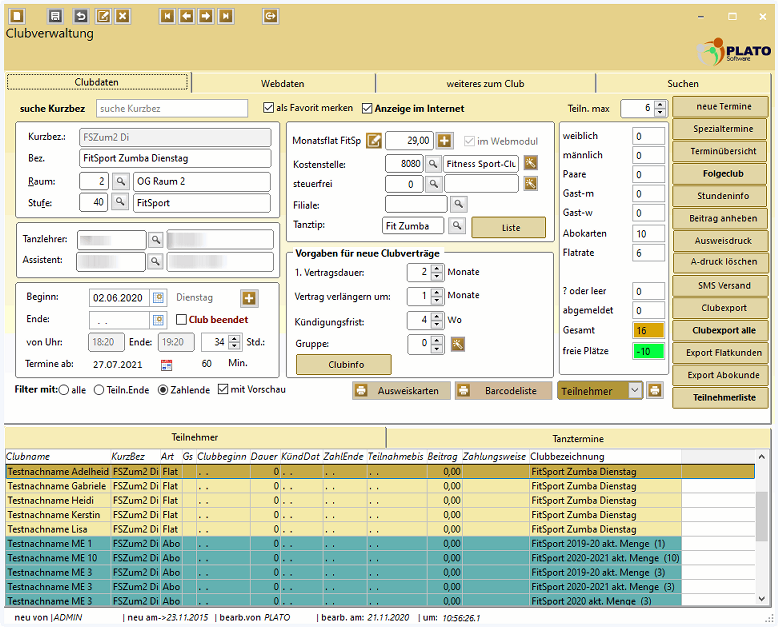The height and width of the screenshot is (627, 778).
Task: Click the exit toolbar icon
Action: [x=270, y=16]
